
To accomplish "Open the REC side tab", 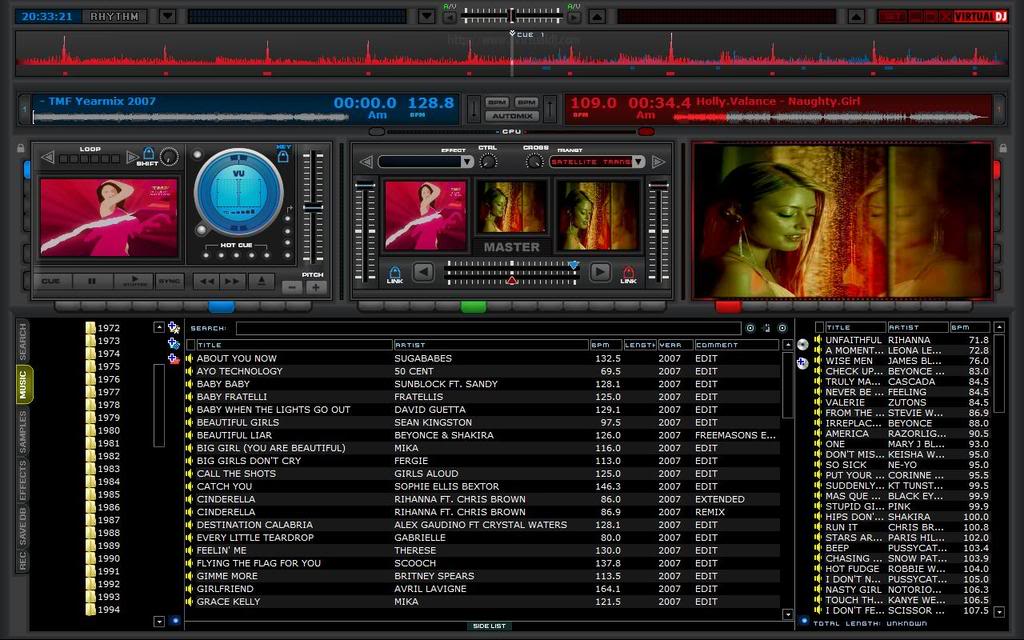I will [x=23, y=561].
